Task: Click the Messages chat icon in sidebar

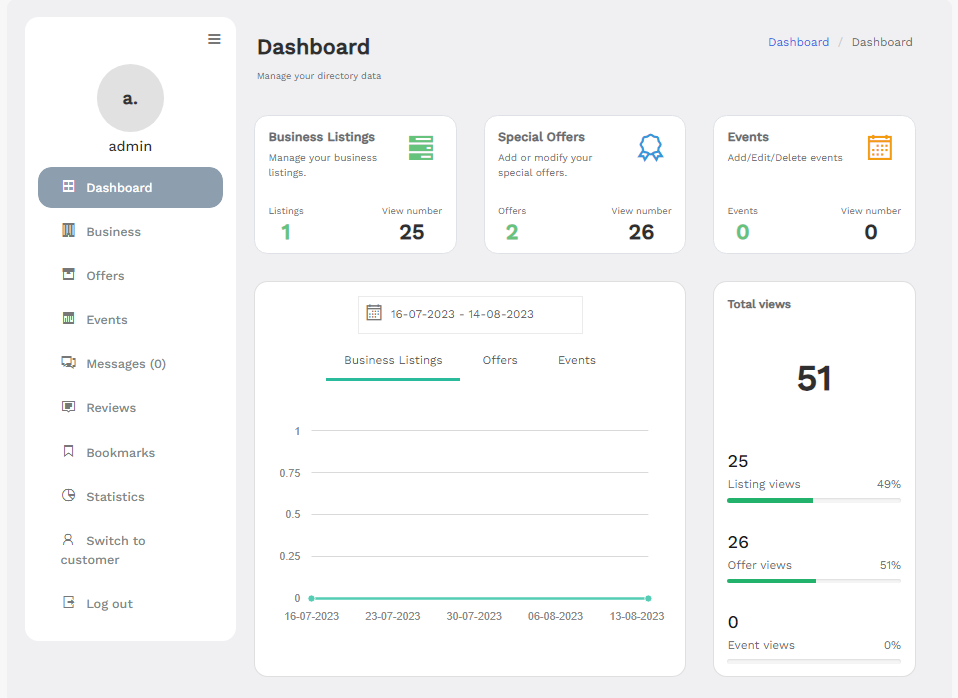Action: coord(68,362)
